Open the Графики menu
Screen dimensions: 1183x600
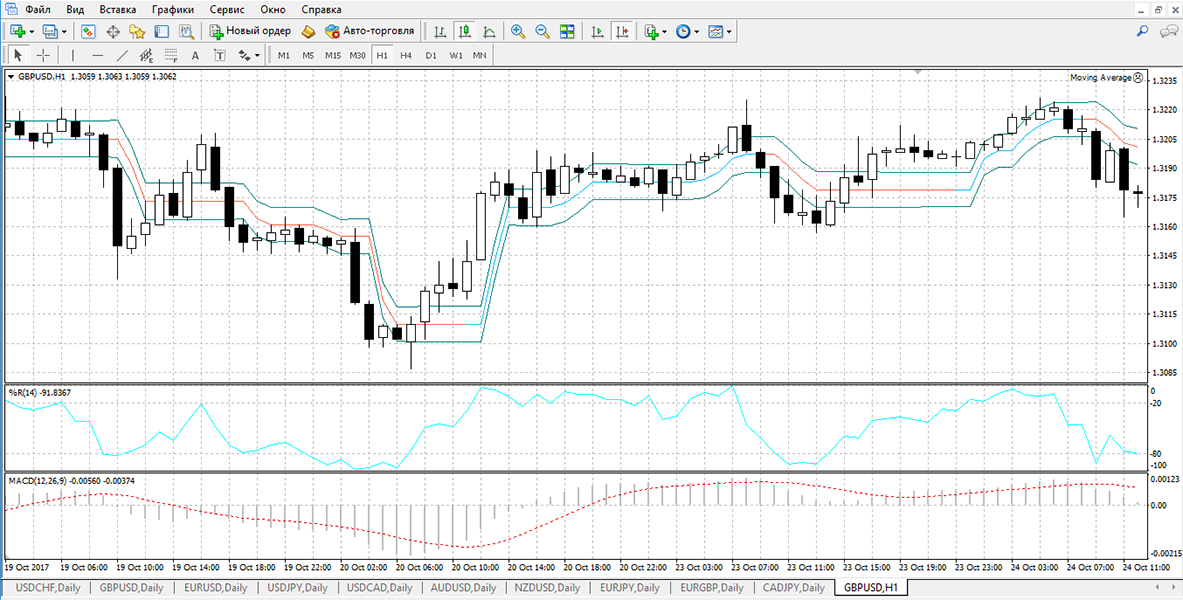click(x=172, y=10)
